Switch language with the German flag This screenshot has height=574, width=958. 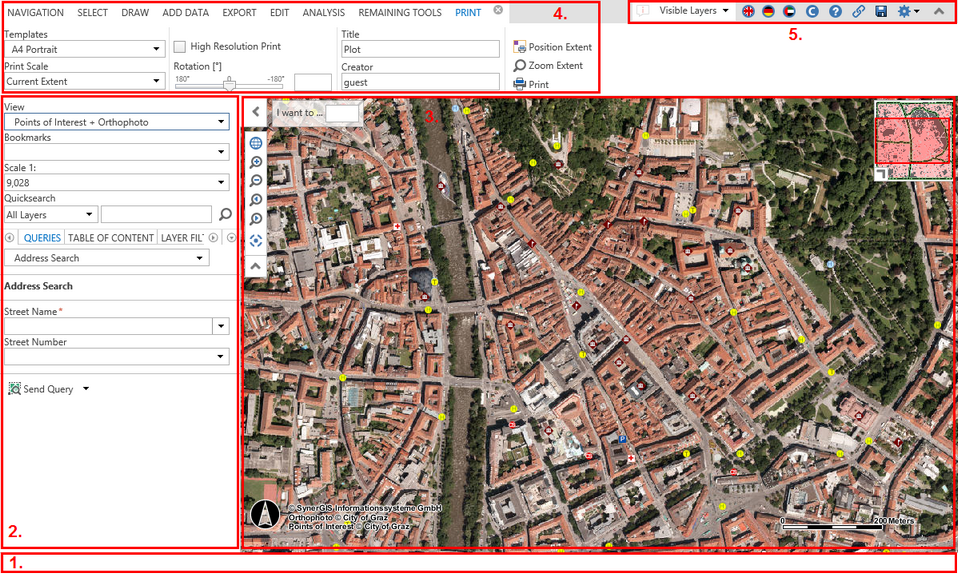(x=768, y=11)
